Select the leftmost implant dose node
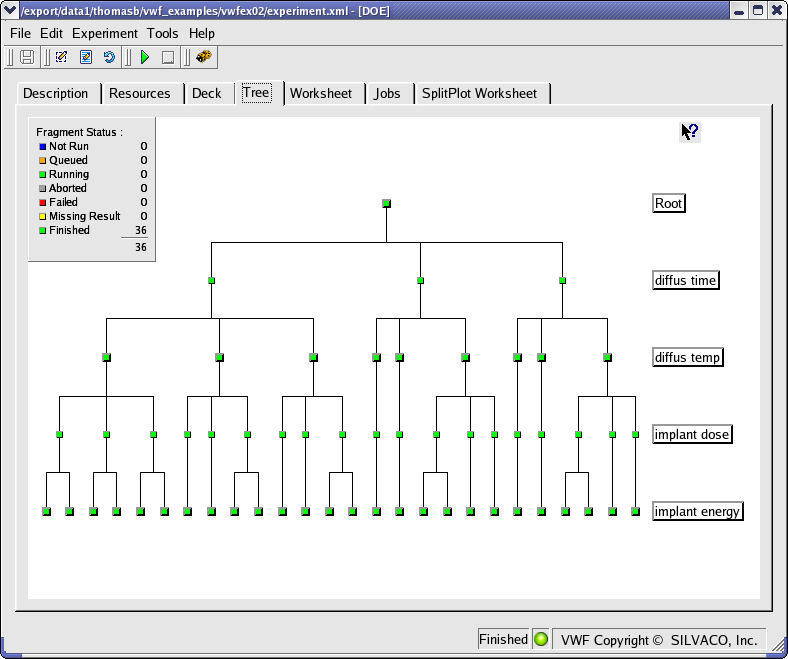The height and width of the screenshot is (659, 788). click(x=59, y=434)
